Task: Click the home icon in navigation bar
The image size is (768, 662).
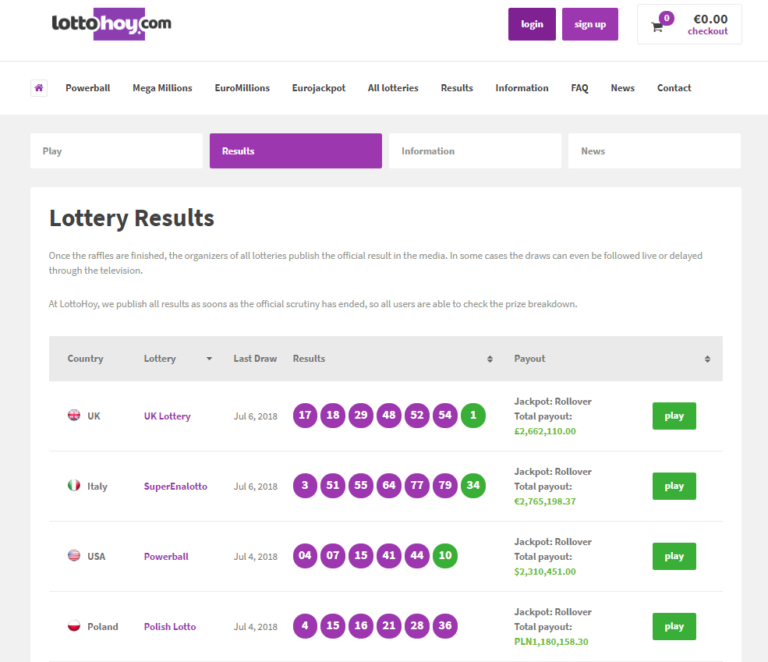Action: point(39,88)
